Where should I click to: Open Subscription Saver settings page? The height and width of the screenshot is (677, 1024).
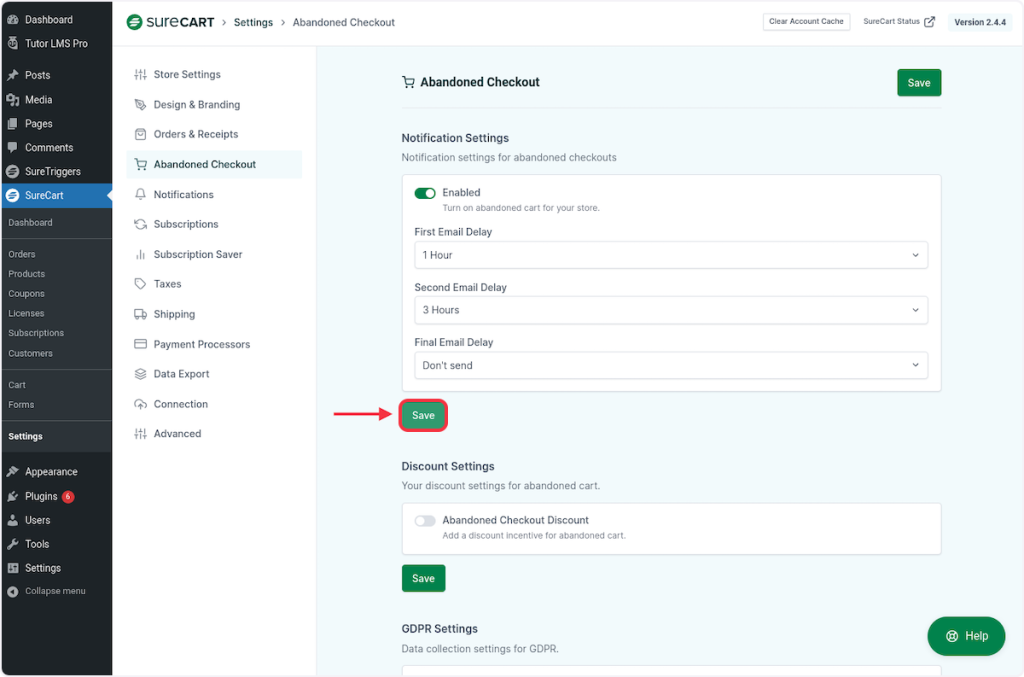[x=198, y=254]
